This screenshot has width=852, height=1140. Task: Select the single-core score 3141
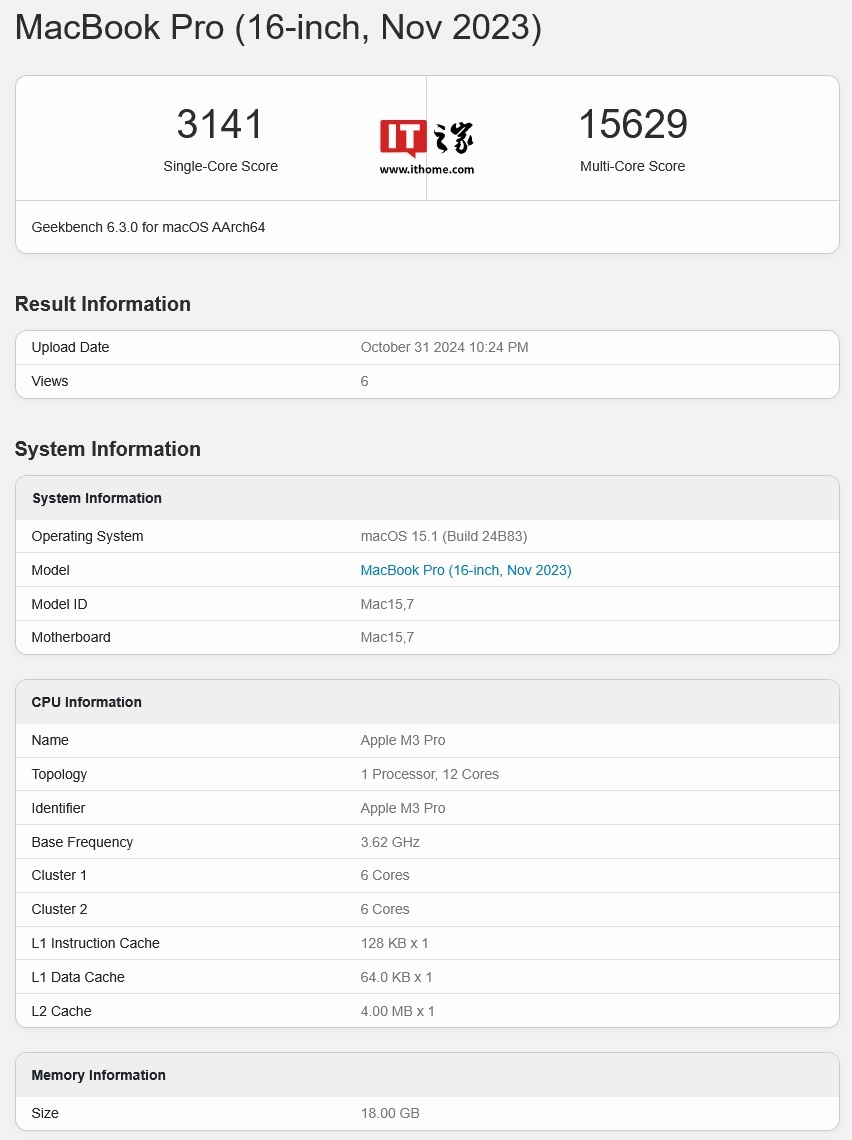[220, 125]
